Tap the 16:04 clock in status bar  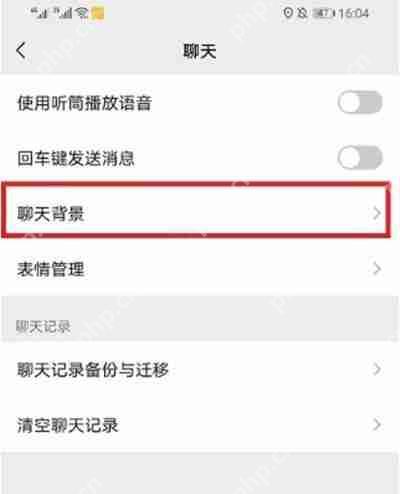(x=354, y=13)
